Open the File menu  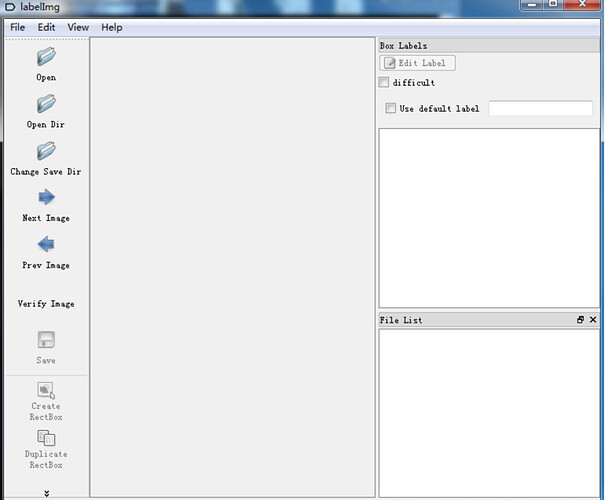click(17, 27)
